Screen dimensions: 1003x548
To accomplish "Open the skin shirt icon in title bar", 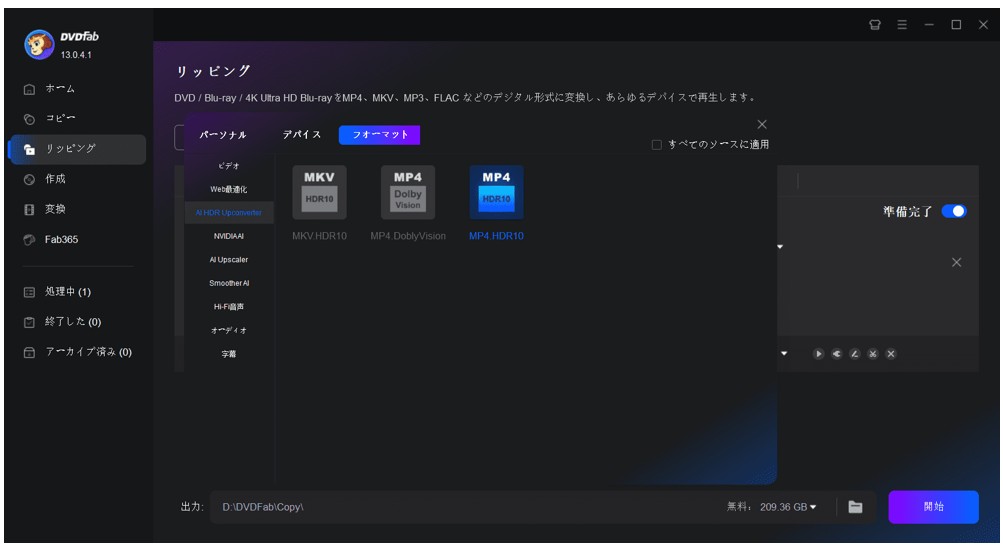I will click(875, 24).
